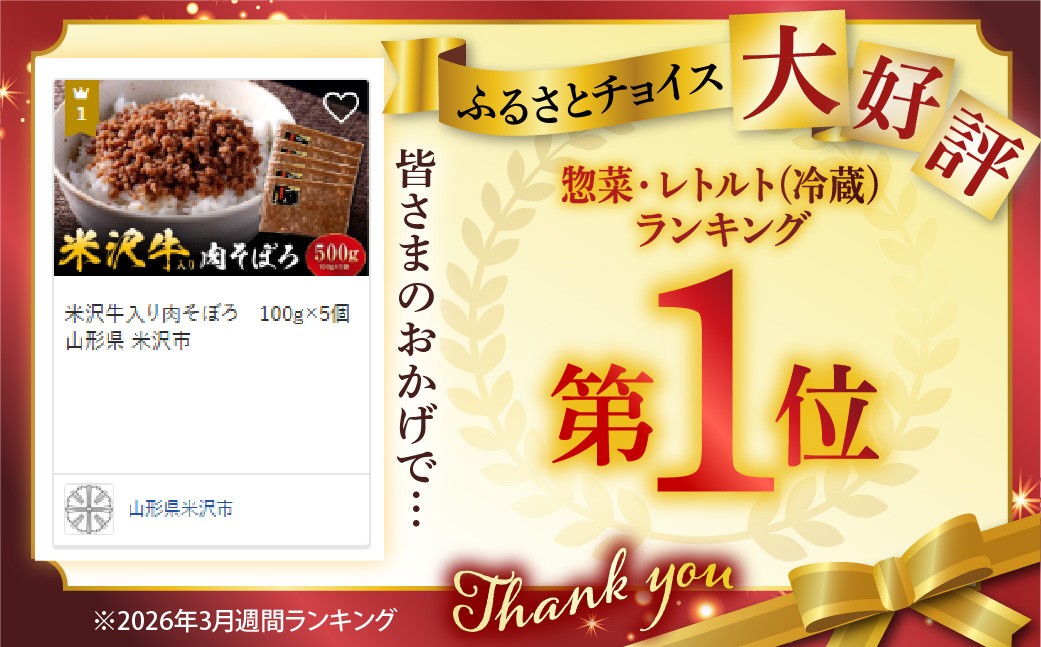Click the heart favorite icon on product image
This screenshot has width=1041, height=647.
[x=341, y=106]
